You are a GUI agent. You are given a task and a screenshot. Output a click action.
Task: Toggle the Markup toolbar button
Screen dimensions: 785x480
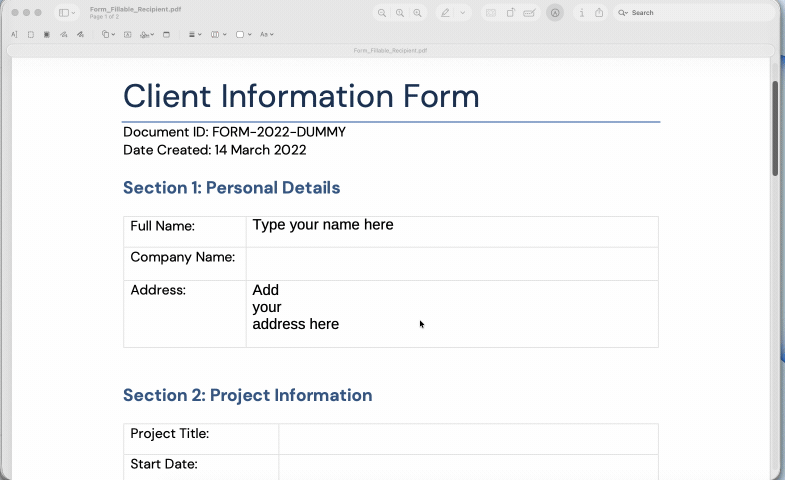click(x=555, y=13)
